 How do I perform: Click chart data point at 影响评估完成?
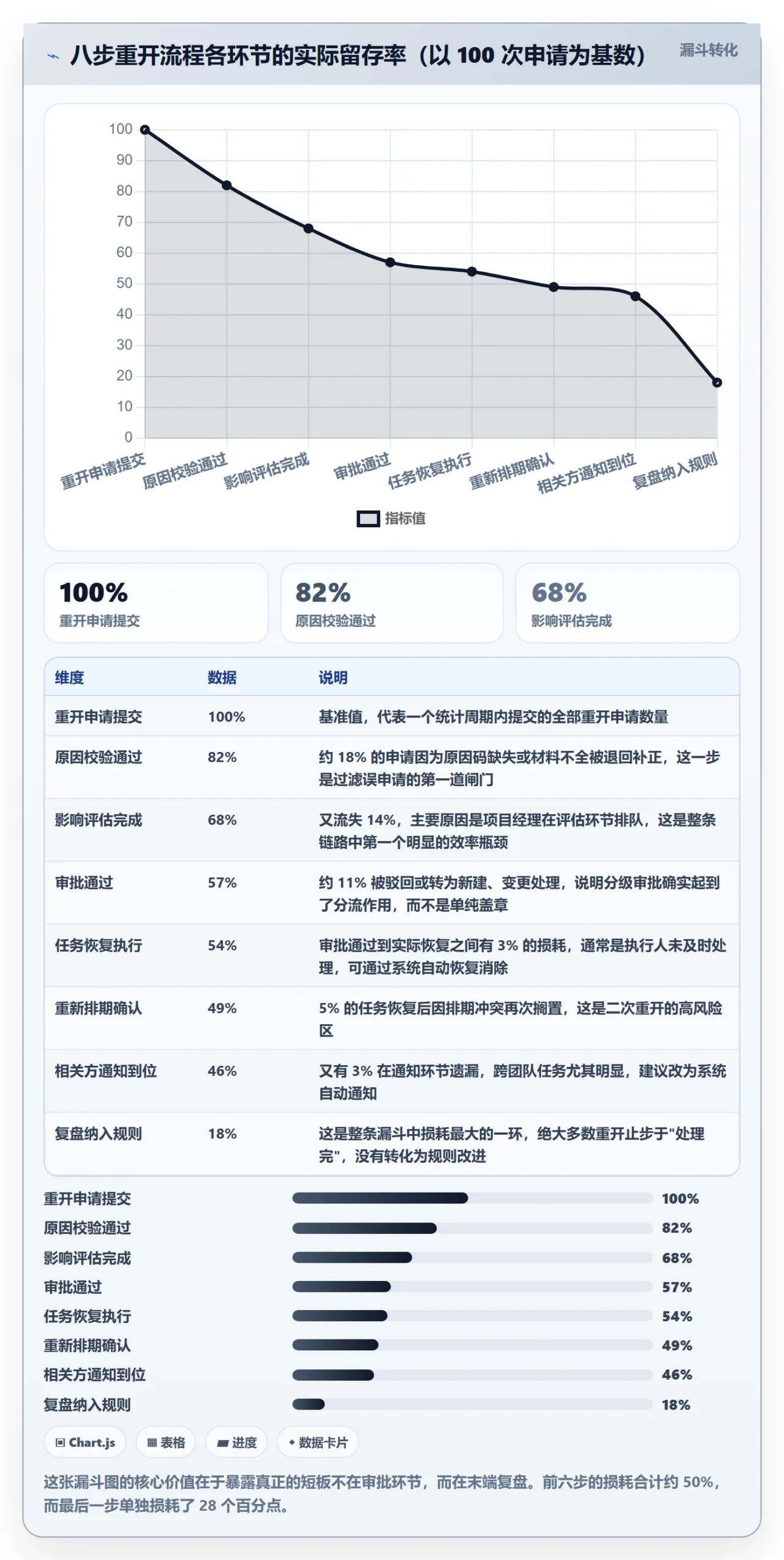click(308, 229)
